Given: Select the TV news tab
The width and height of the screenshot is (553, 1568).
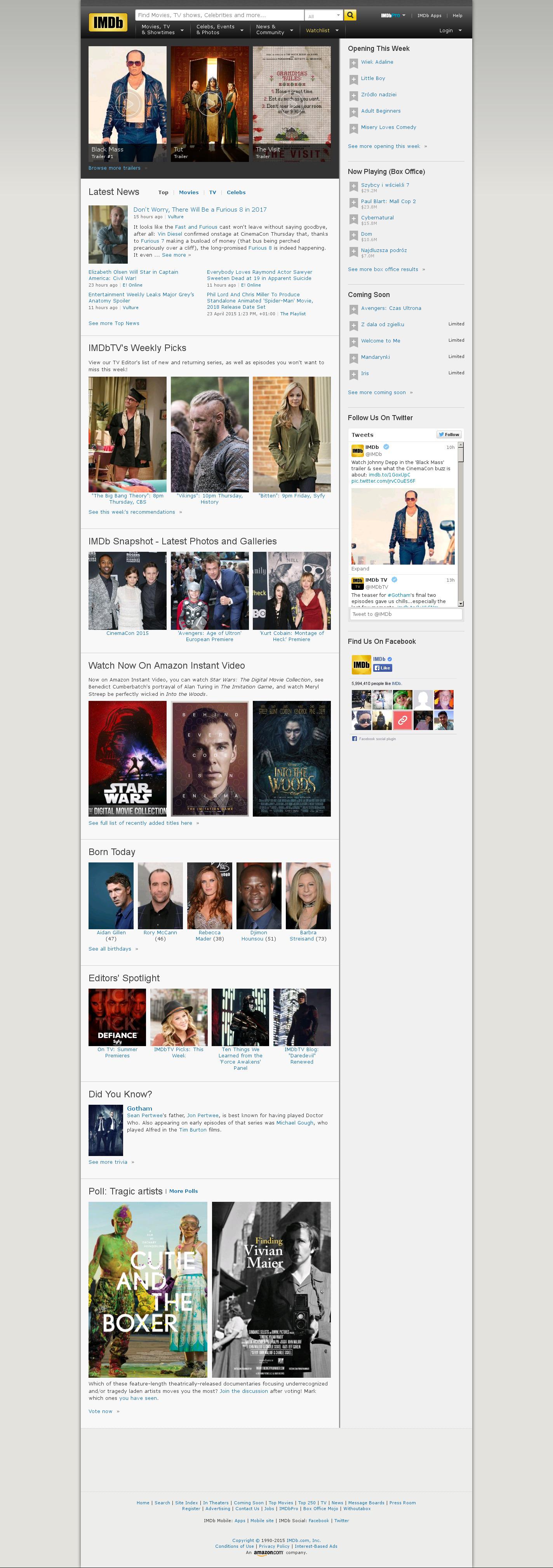Looking at the screenshot, I should [x=212, y=192].
